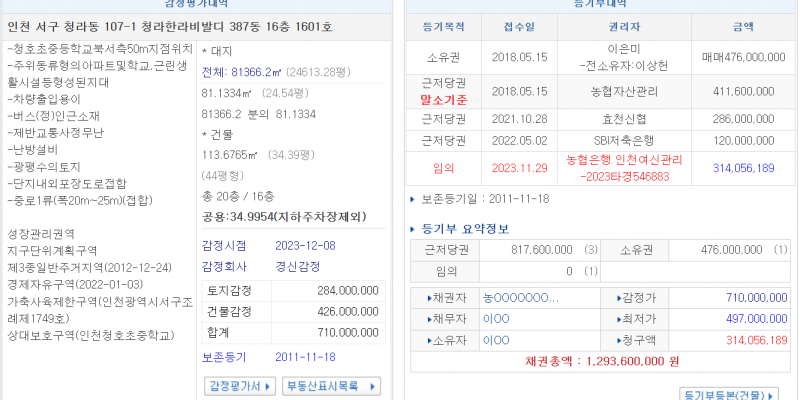Select the 경신감정 appraisal company link
Screen dimensions: 800x400
pos(297,267)
